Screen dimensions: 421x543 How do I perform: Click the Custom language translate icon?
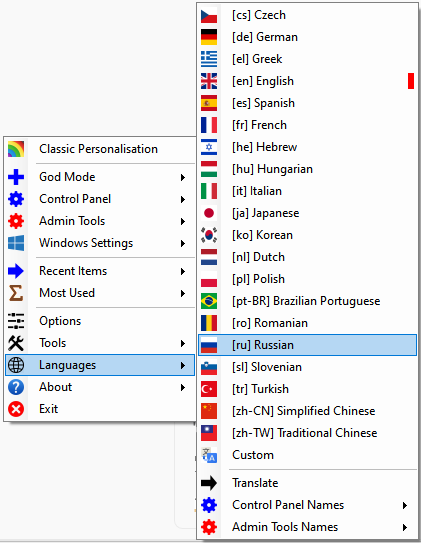(209, 455)
